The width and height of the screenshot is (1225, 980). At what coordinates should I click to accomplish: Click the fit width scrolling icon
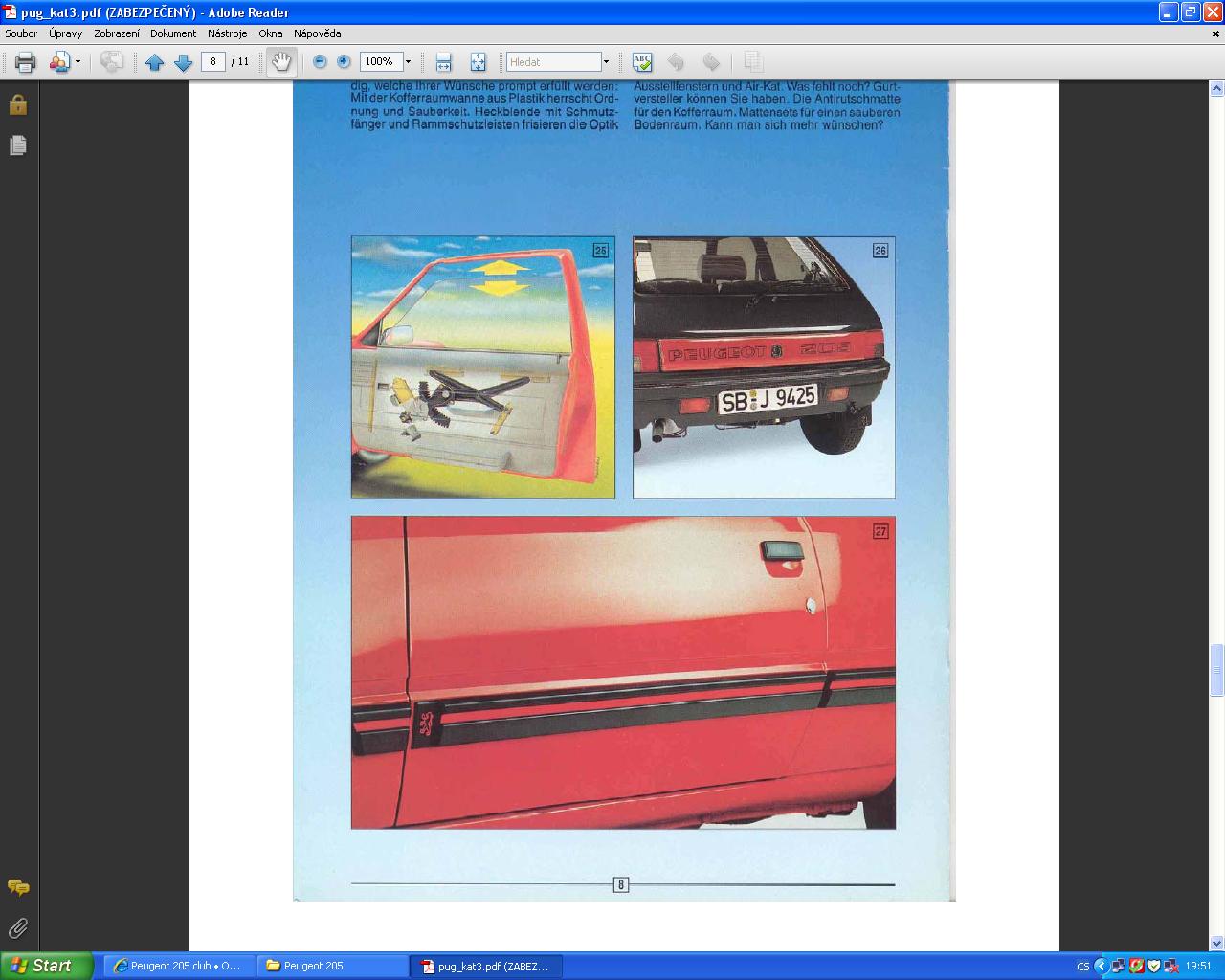point(443,62)
